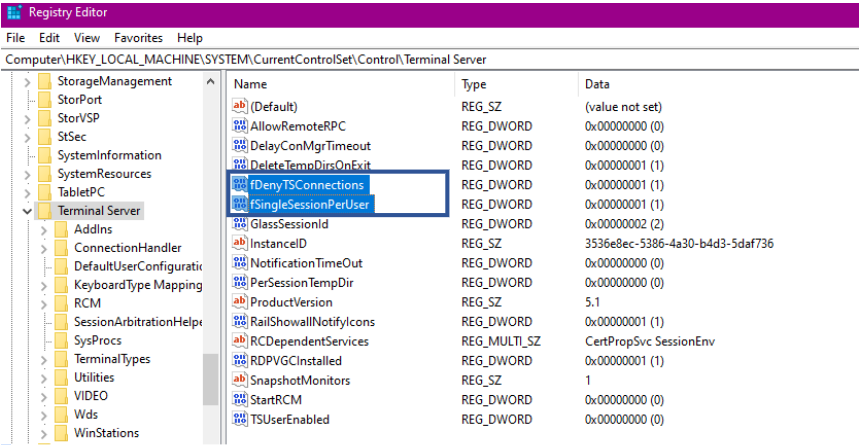This screenshot has height=445, width=860.
Task: Expand the StorageManagement key
Action: tap(27, 82)
